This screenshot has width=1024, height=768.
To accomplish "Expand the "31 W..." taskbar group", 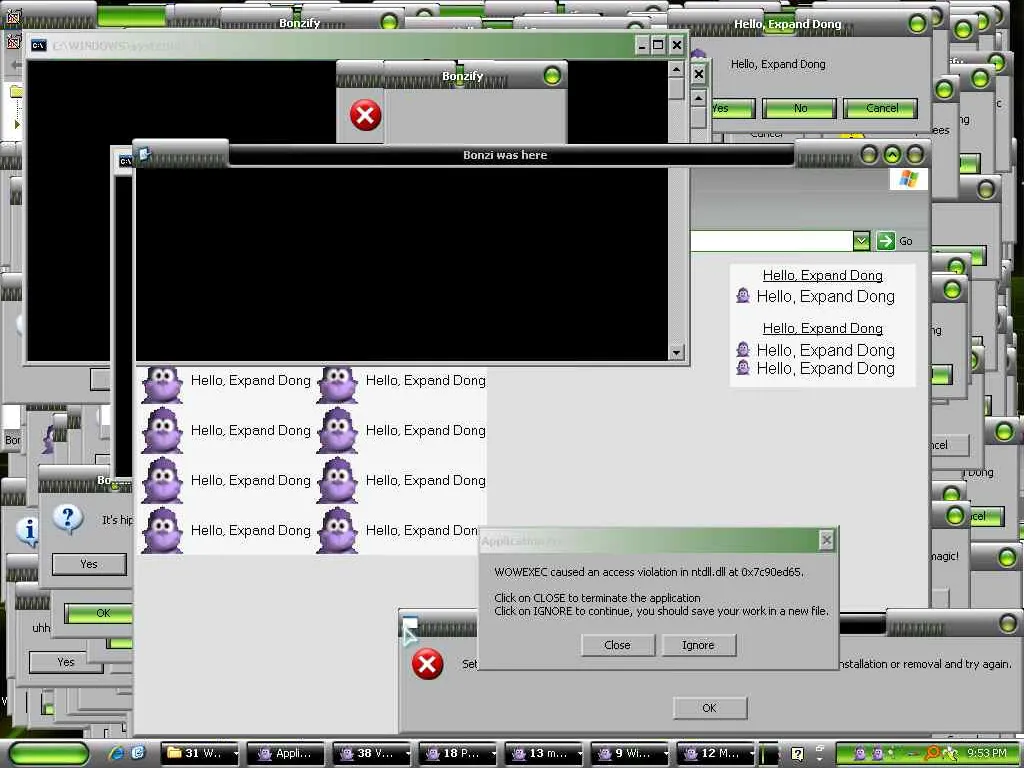I will tap(201, 754).
